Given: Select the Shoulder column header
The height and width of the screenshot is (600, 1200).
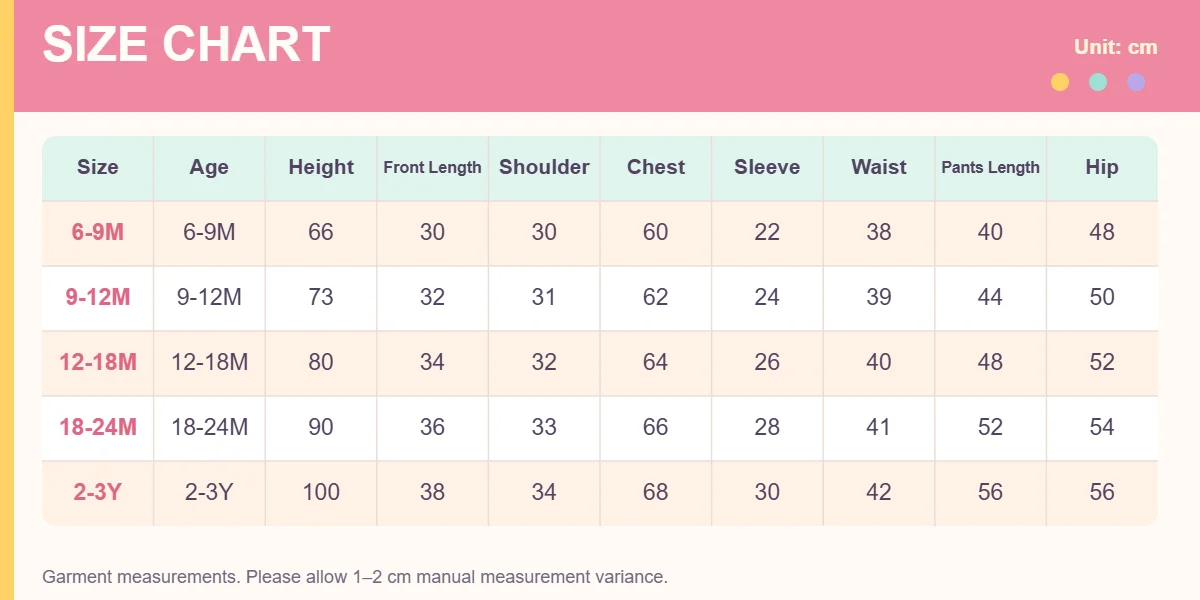Looking at the screenshot, I should point(544,168).
